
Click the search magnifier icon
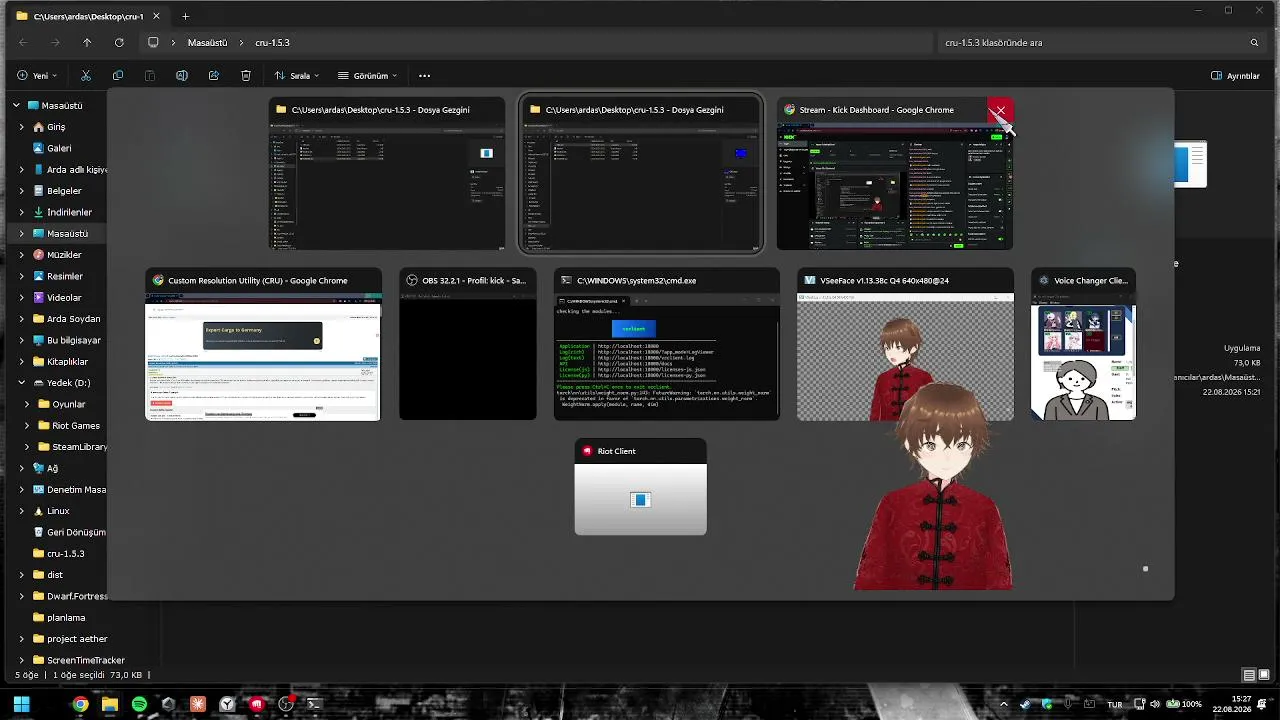tap(1254, 43)
